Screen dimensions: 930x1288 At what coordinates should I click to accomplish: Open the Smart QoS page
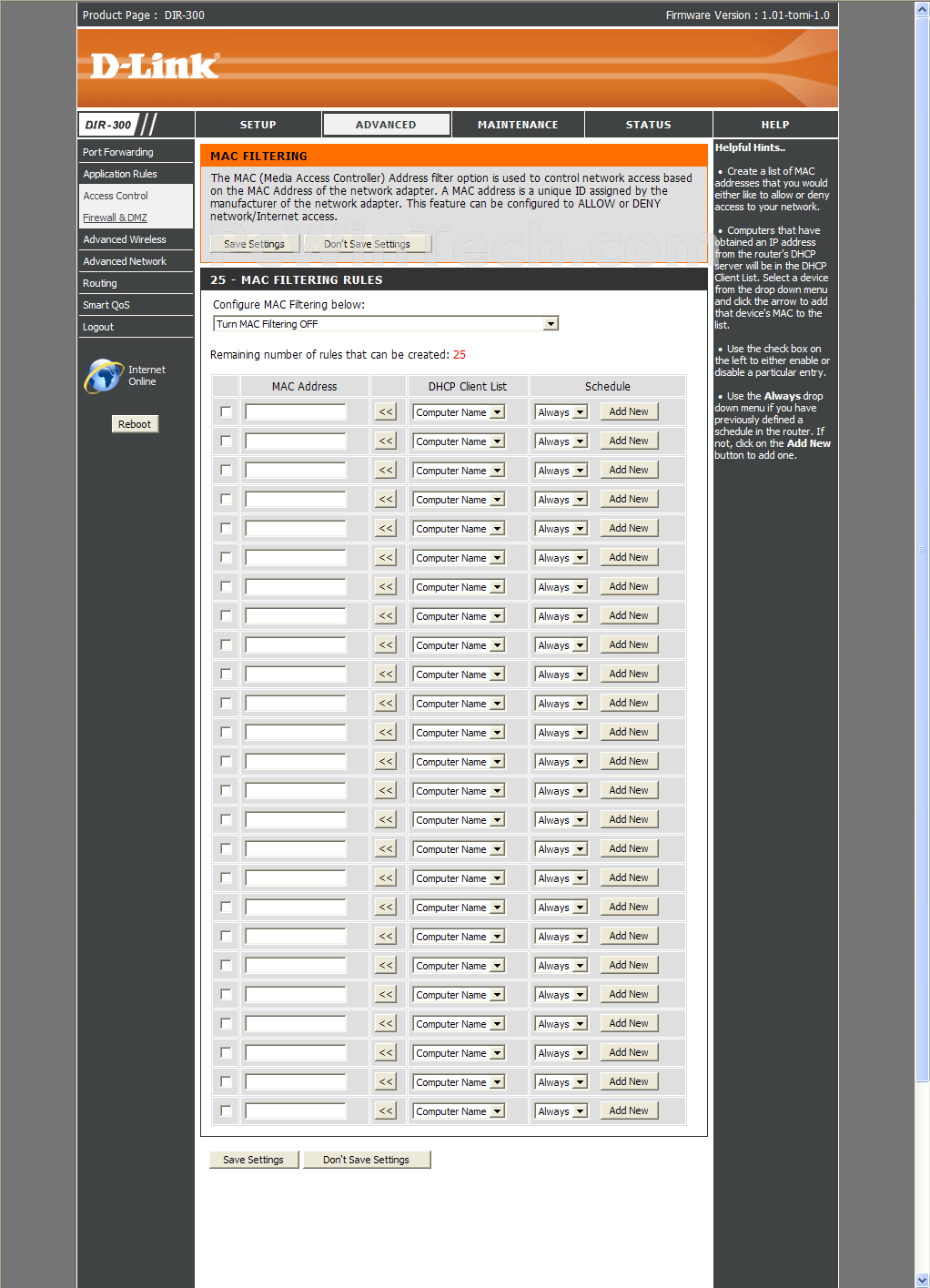[x=106, y=305]
